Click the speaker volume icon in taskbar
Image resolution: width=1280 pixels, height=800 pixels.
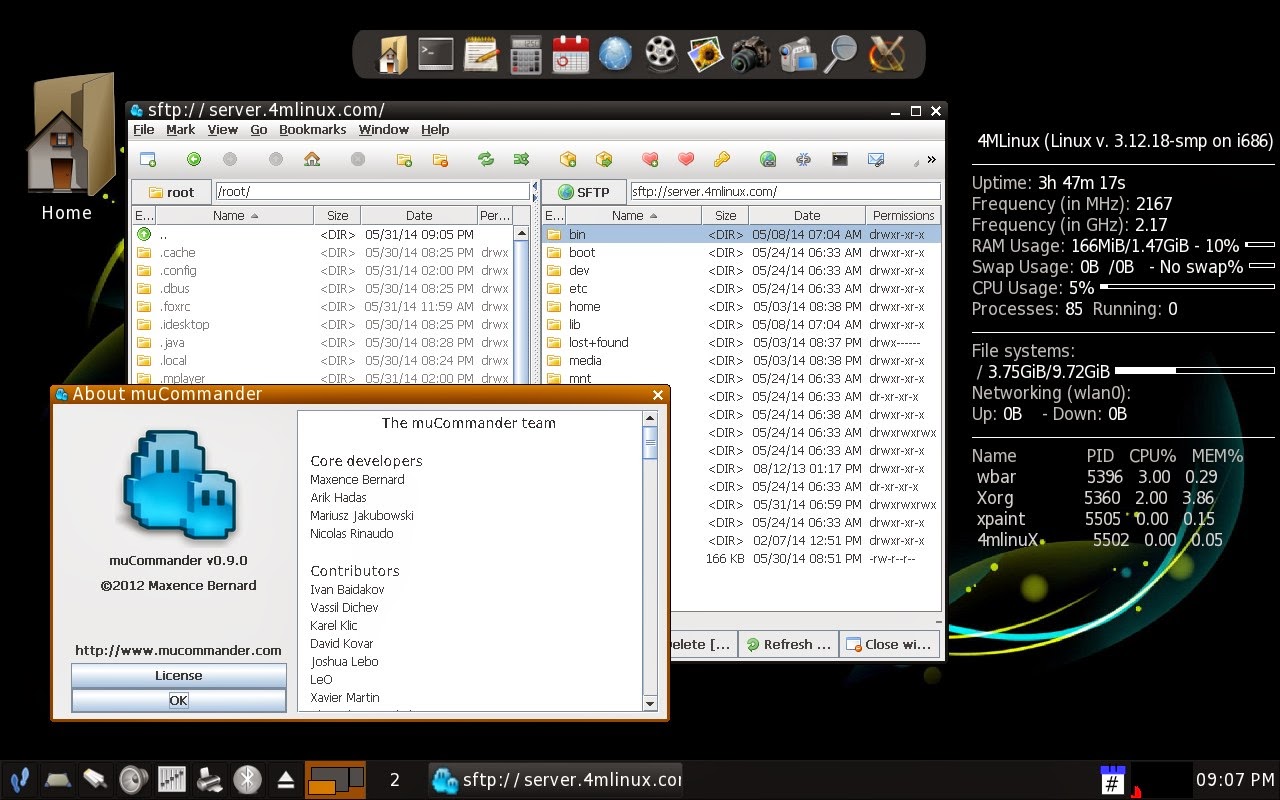[x=133, y=779]
